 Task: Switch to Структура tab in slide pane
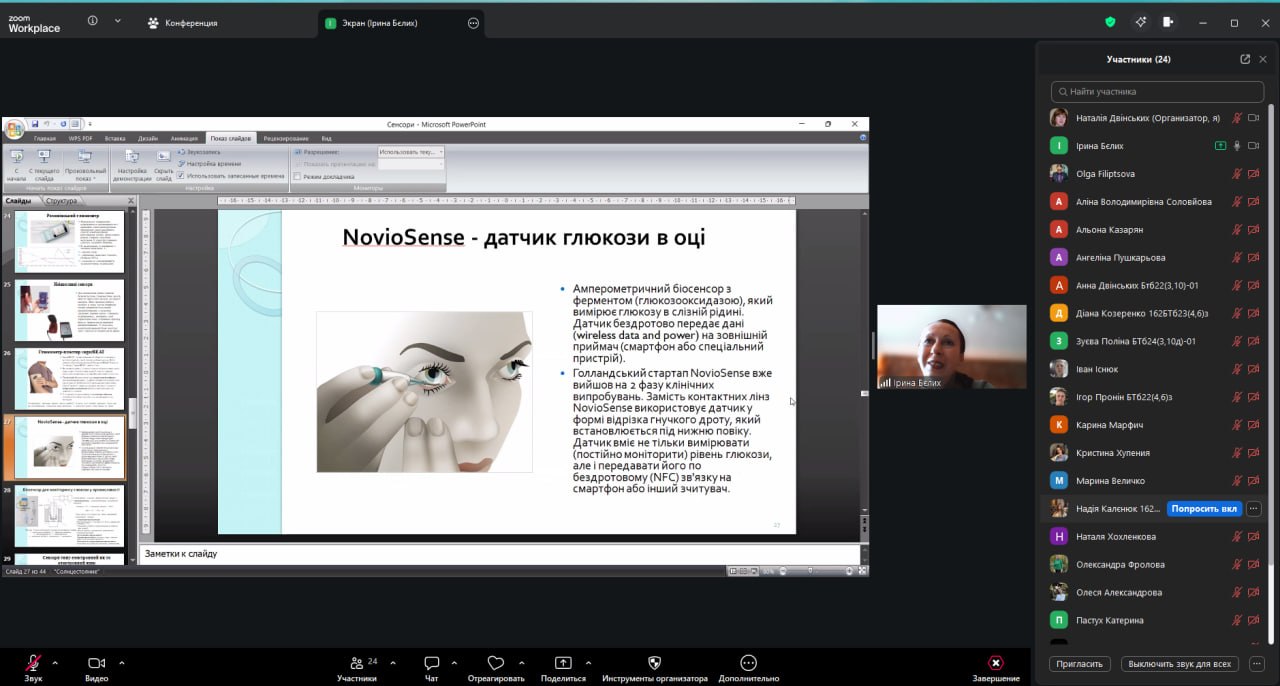pos(61,201)
